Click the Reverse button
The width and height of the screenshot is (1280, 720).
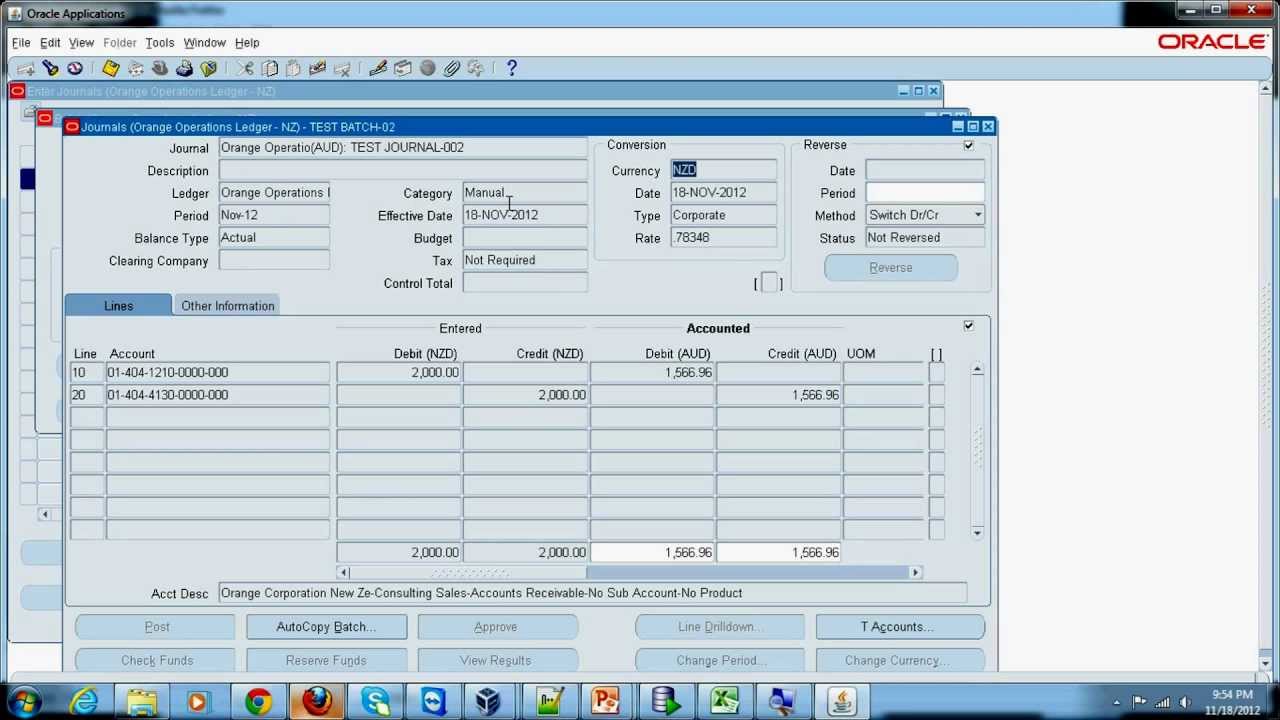(891, 268)
